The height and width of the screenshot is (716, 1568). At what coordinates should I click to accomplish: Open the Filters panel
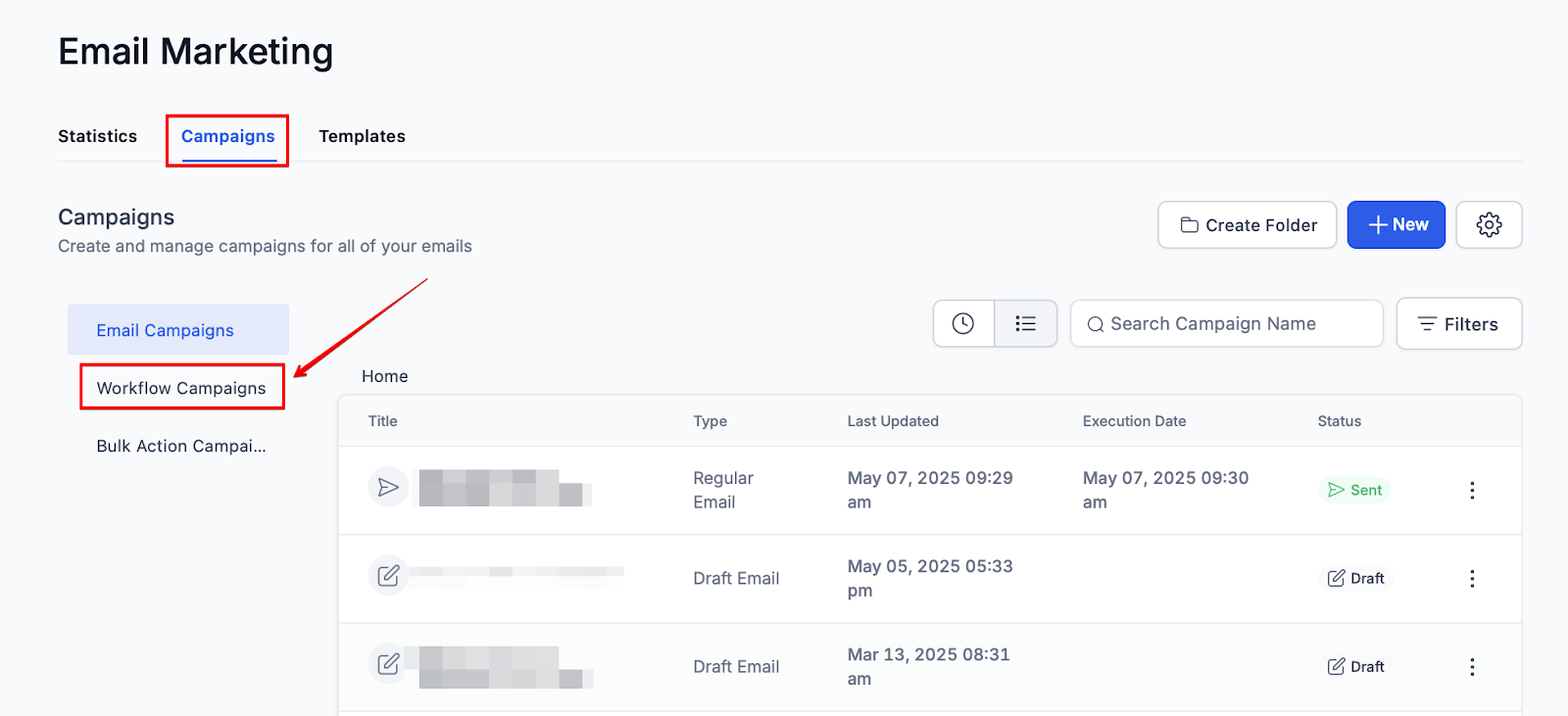(x=1459, y=323)
